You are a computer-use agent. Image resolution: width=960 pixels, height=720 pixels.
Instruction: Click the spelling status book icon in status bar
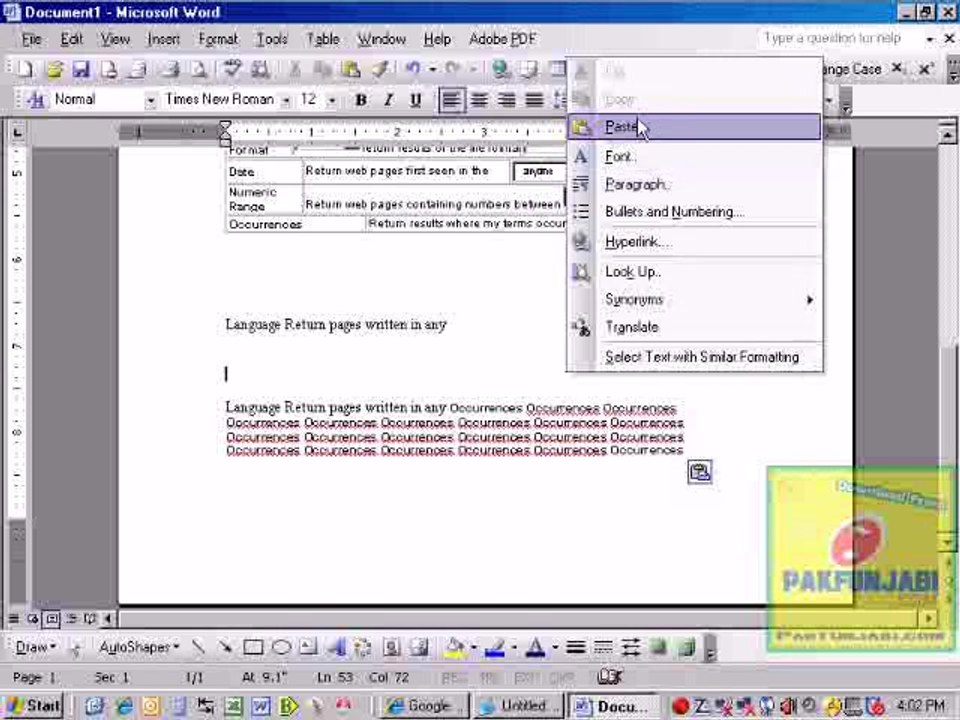pos(609,677)
